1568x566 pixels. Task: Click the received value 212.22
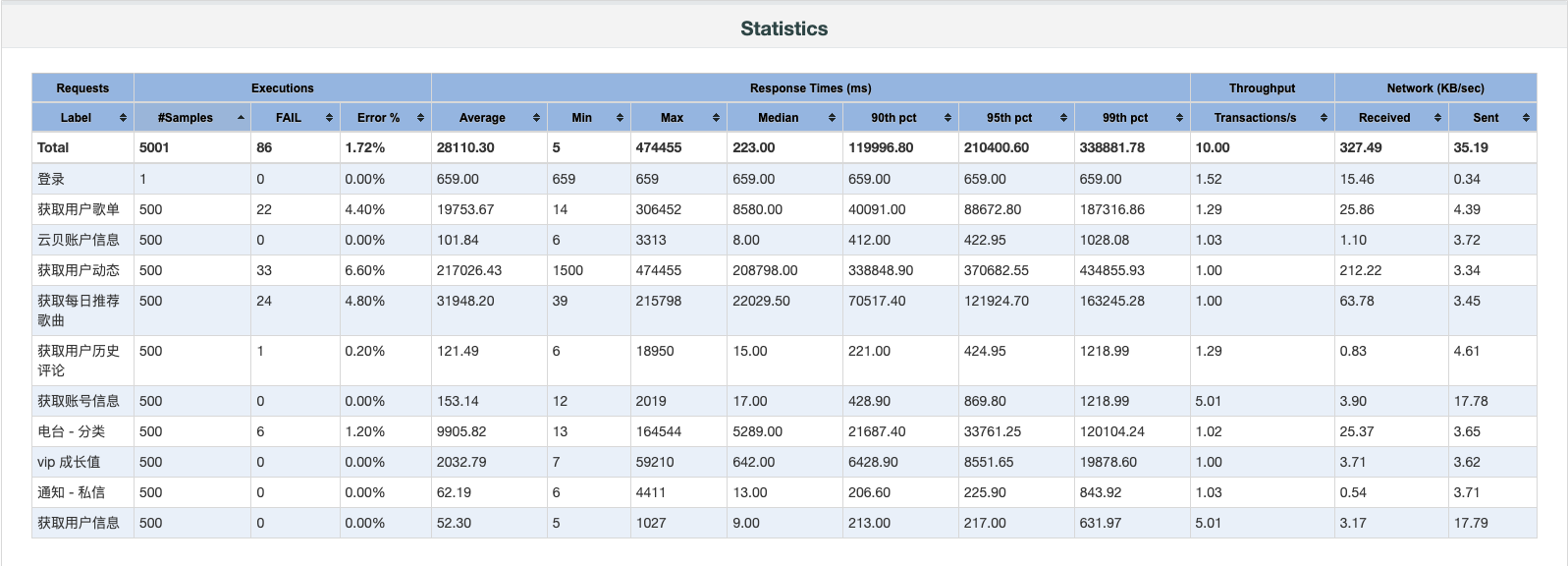[1361, 270]
